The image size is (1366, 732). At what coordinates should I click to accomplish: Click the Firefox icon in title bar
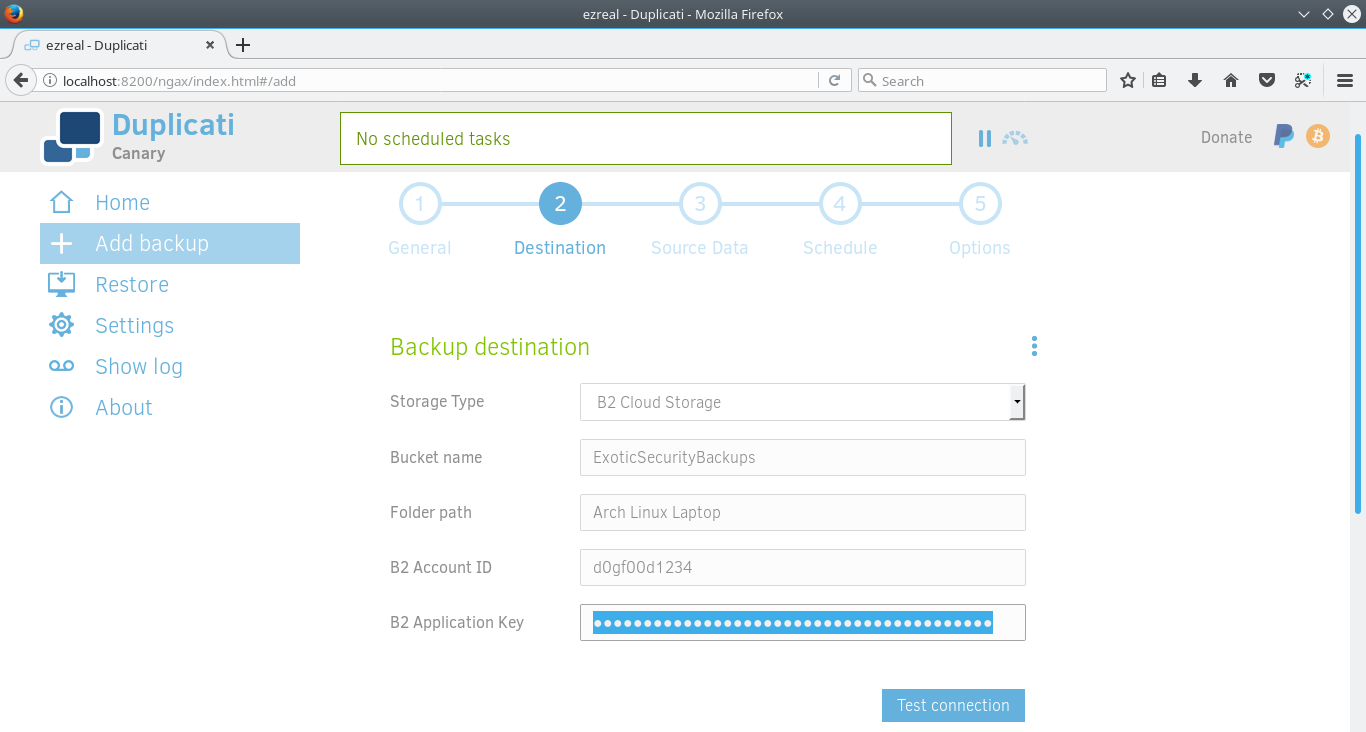12,14
